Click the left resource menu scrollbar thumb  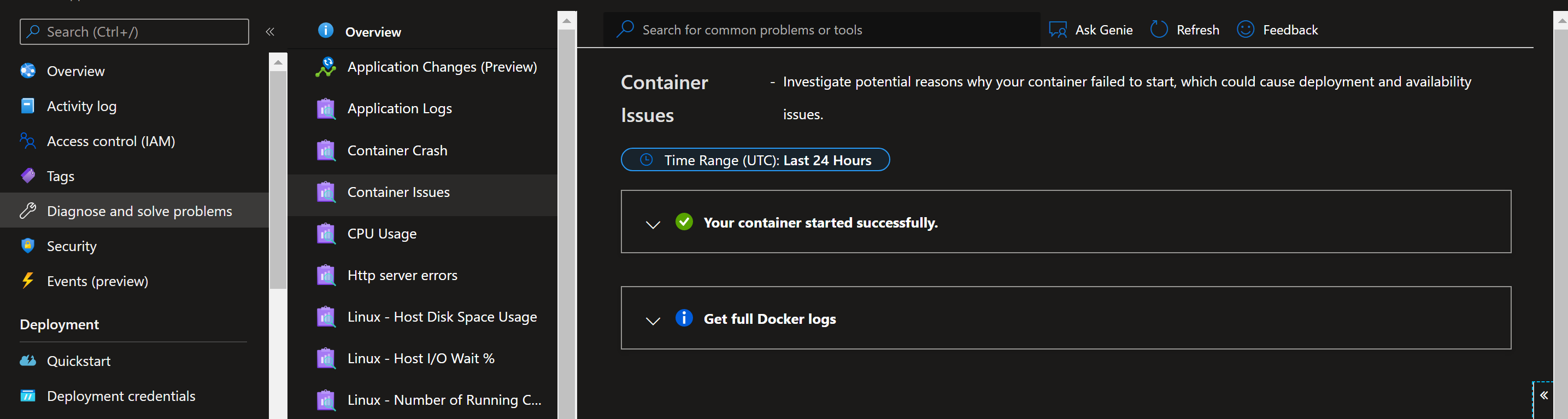tap(278, 179)
